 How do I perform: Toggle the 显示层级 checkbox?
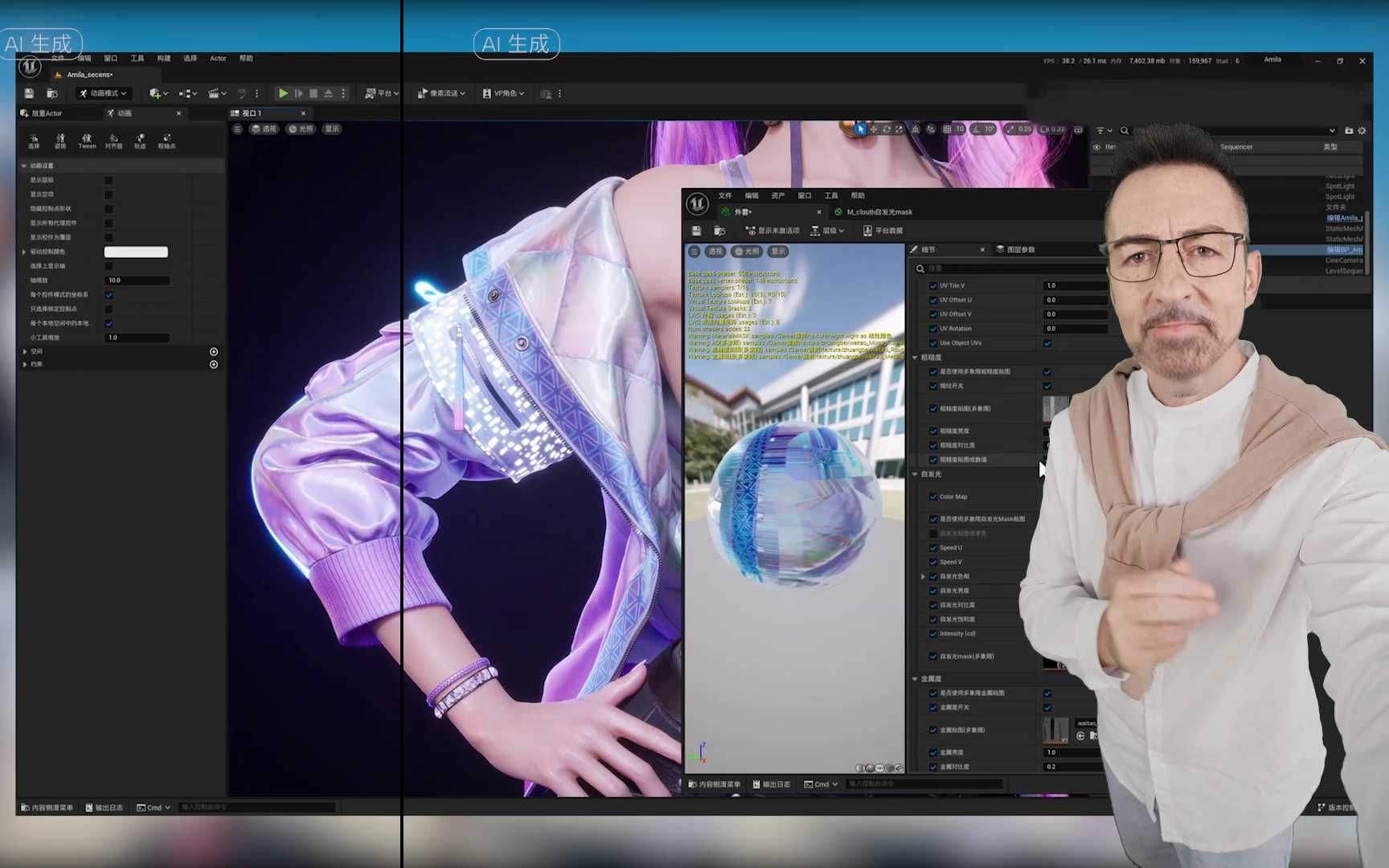coord(109,180)
